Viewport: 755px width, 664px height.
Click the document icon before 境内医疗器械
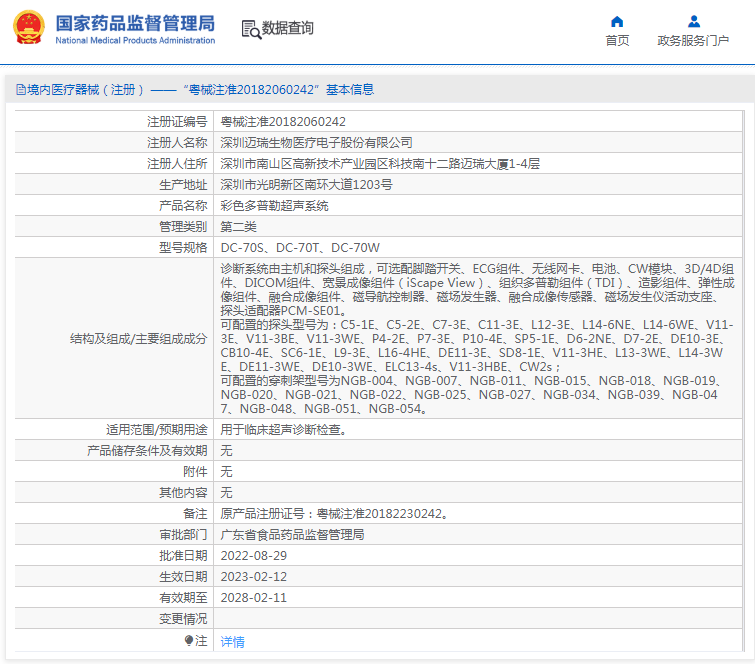point(21,90)
